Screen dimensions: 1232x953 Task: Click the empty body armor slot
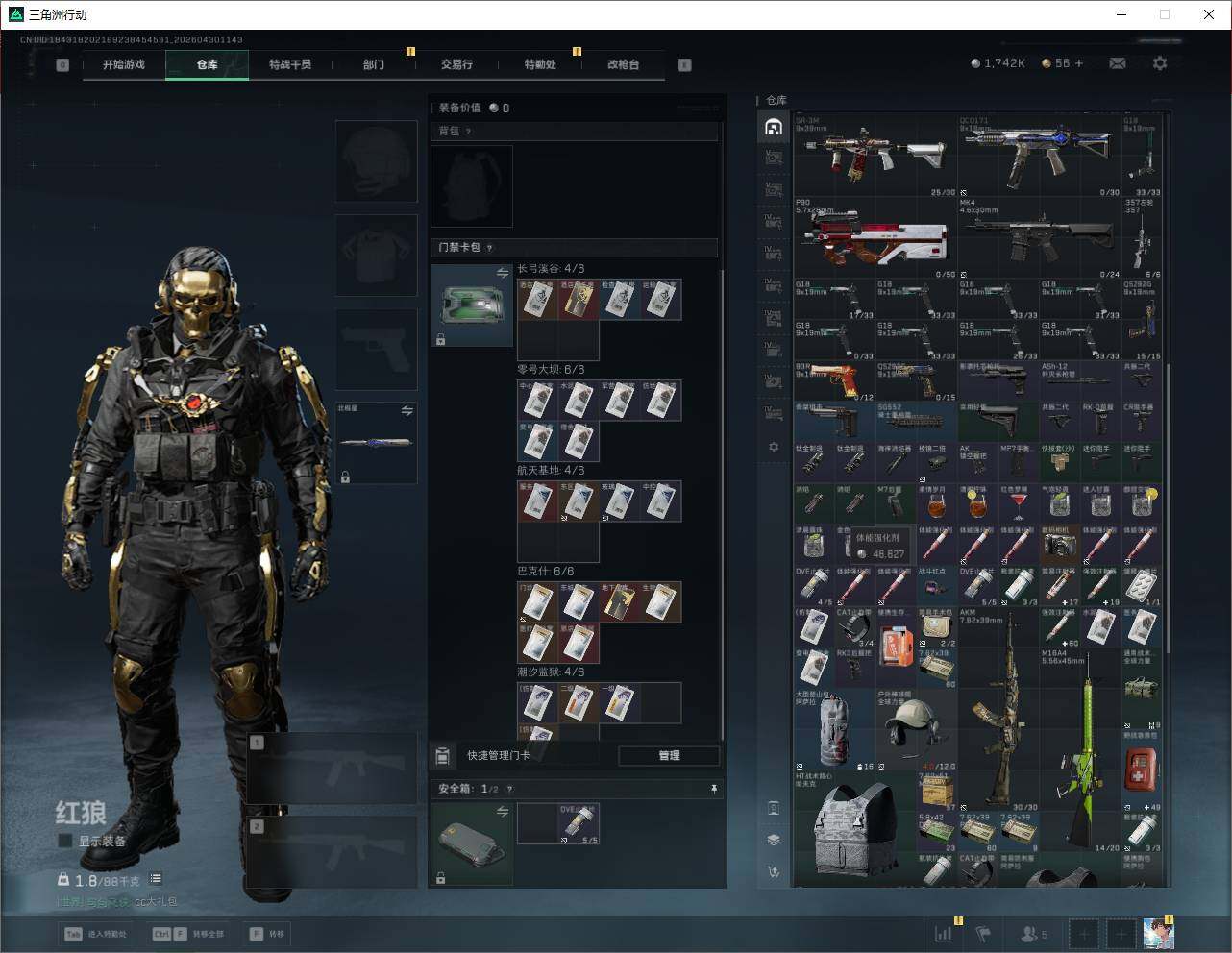[x=377, y=256]
